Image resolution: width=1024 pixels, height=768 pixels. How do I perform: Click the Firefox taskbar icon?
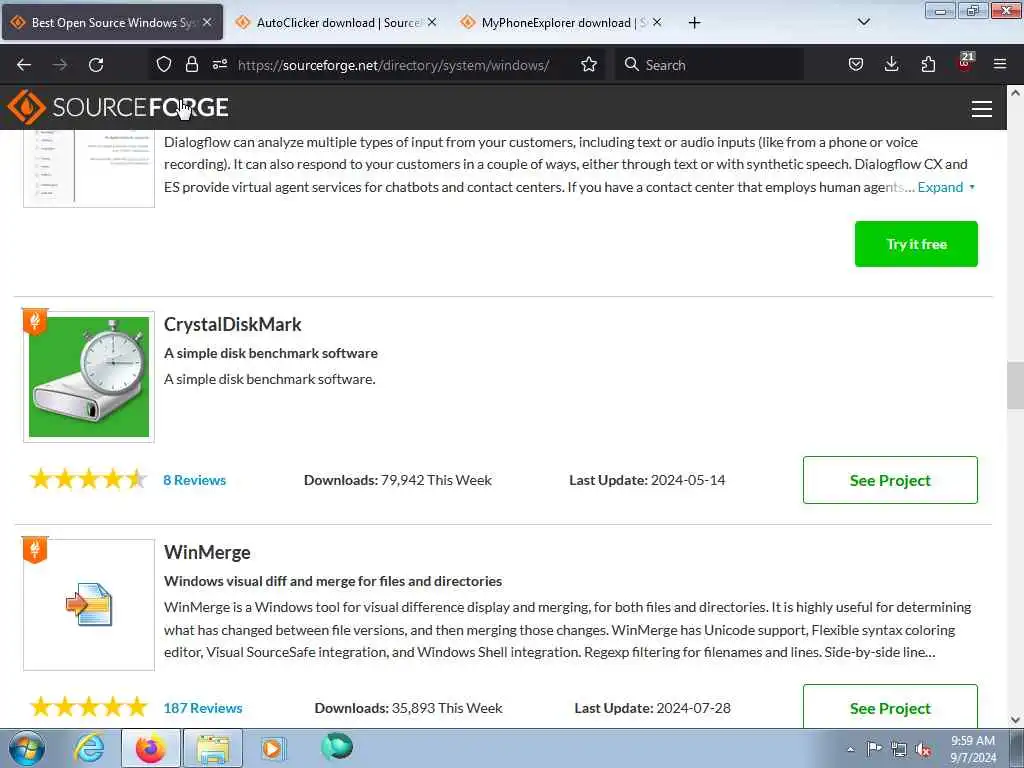click(151, 748)
